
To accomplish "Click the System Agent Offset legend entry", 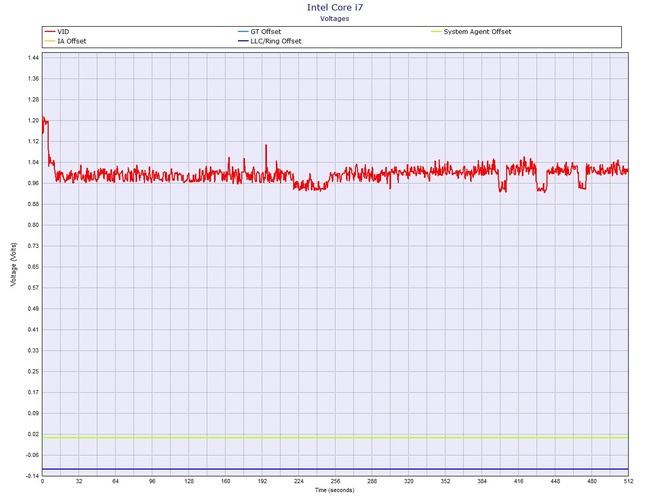I will (x=471, y=32).
